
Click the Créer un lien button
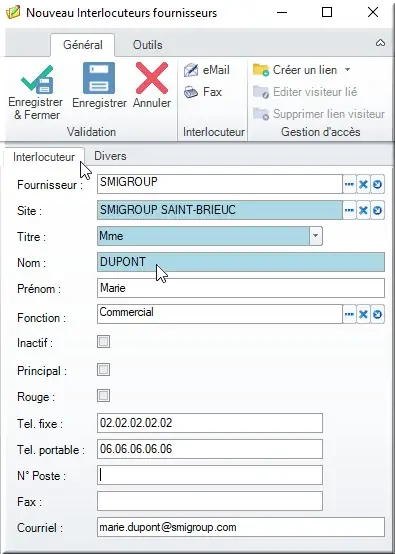(x=295, y=70)
